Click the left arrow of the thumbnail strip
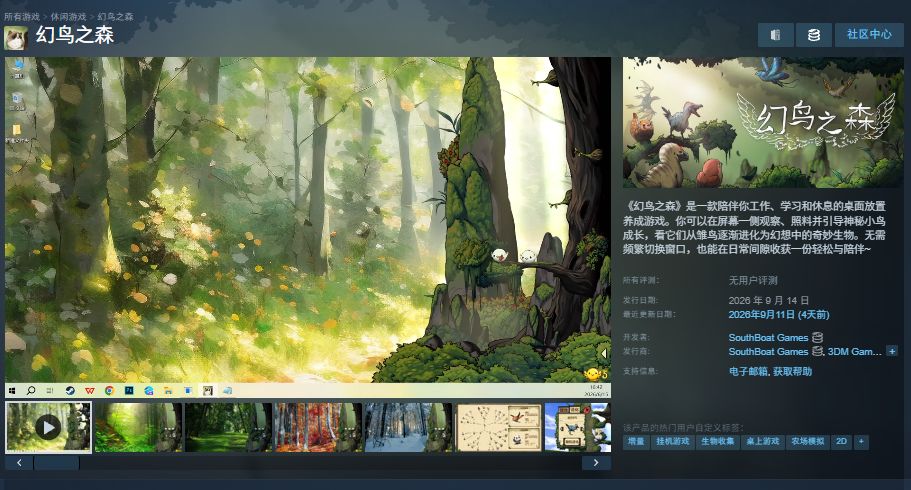The image size is (911, 490). [19, 463]
